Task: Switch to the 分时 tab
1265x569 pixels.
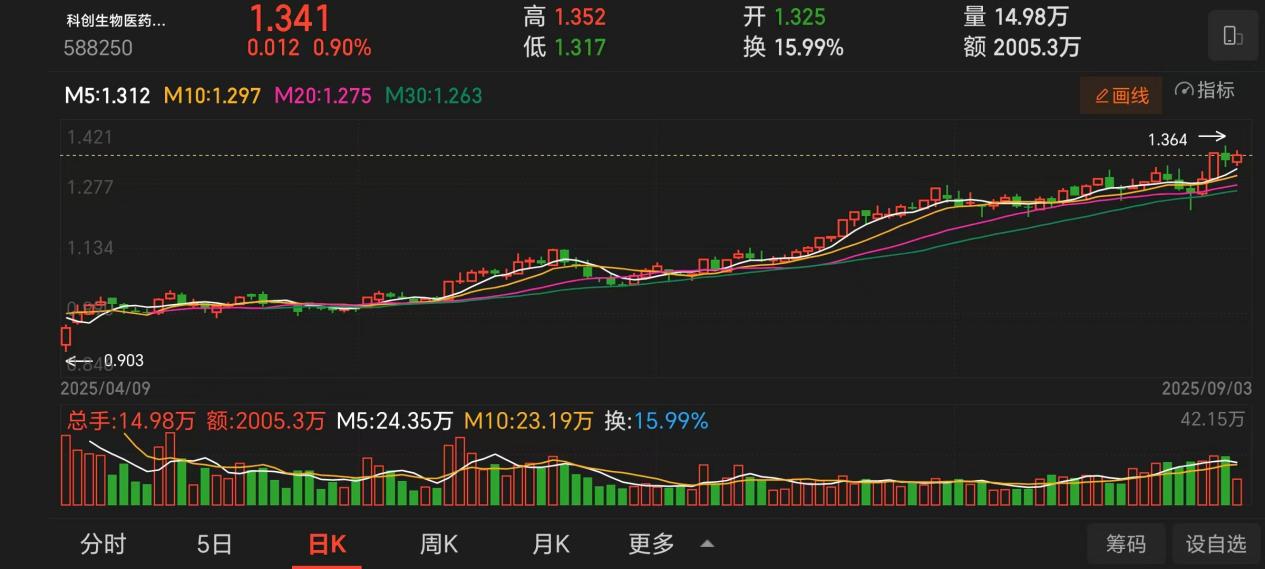Action: click(103, 544)
